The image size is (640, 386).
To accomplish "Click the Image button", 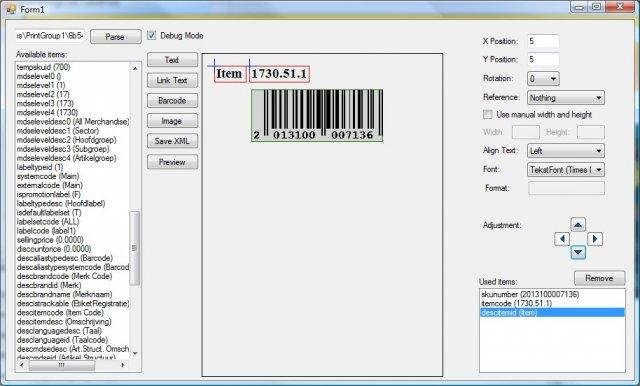I will [172, 121].
